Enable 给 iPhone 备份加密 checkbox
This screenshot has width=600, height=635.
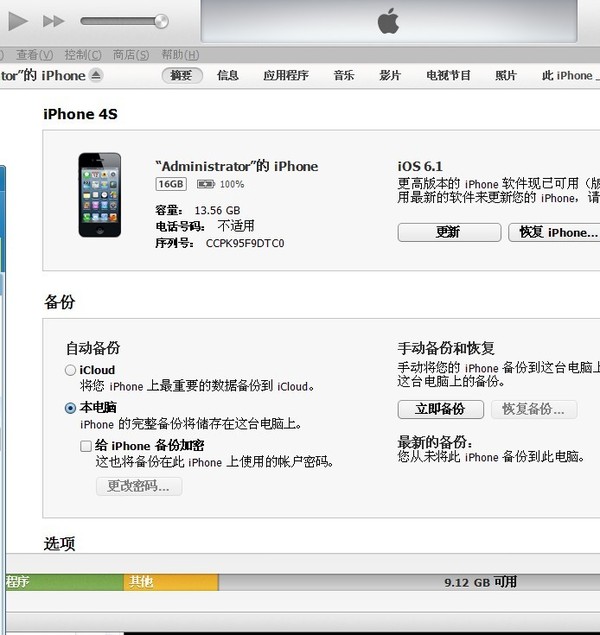86,446
